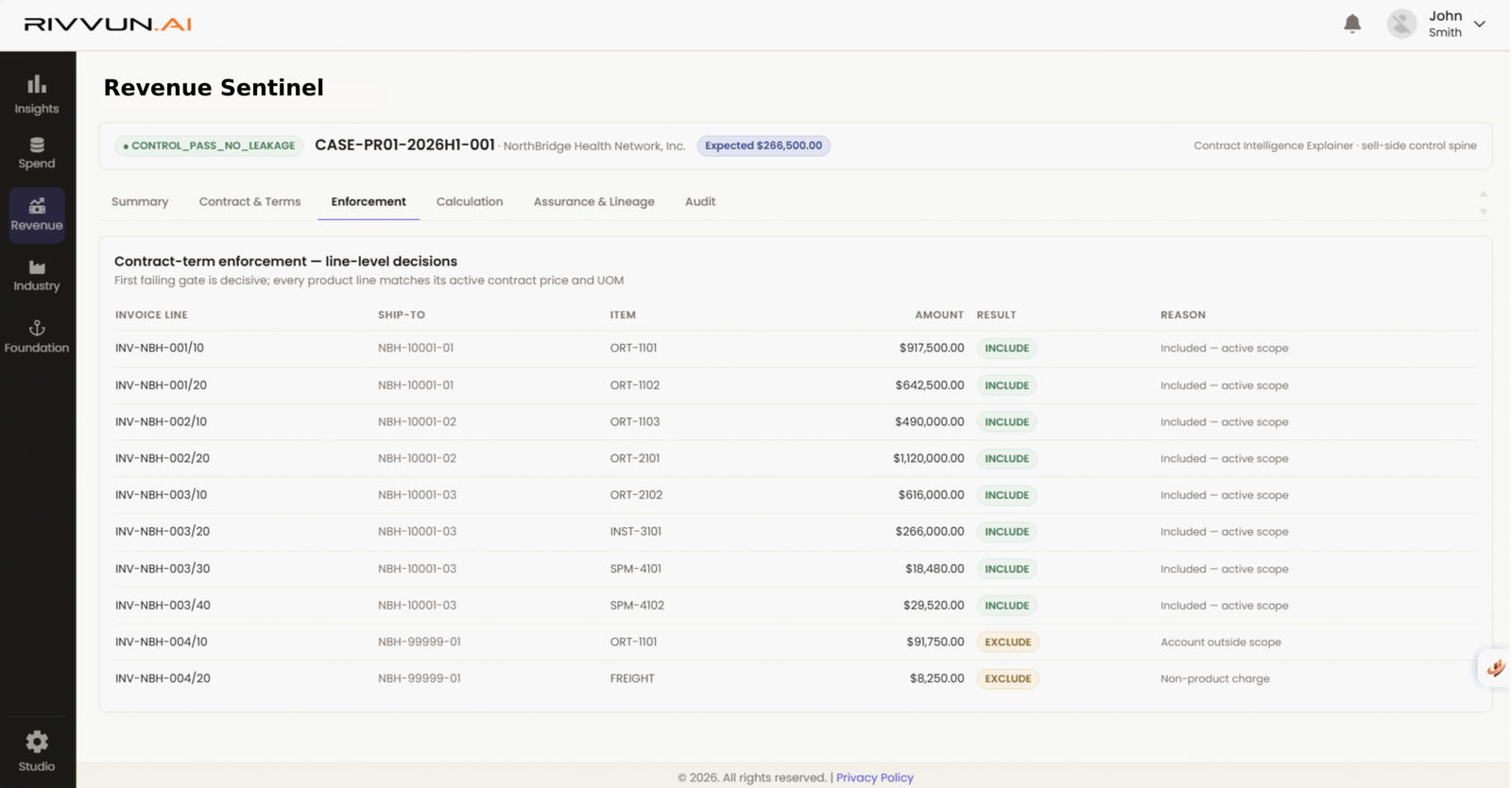Screen dimensions: 1512x788
Task: Click the amount $1,120,000.00
Action: point(928,458)
